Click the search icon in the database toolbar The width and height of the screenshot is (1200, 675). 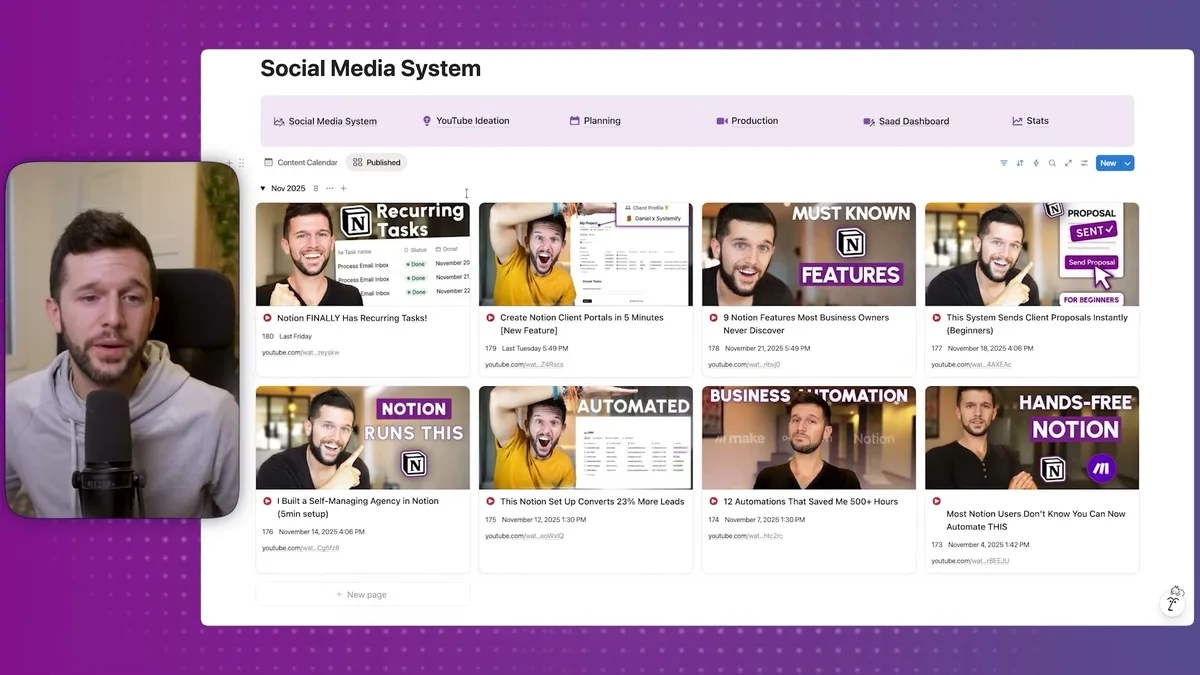tap(1052, 162)
